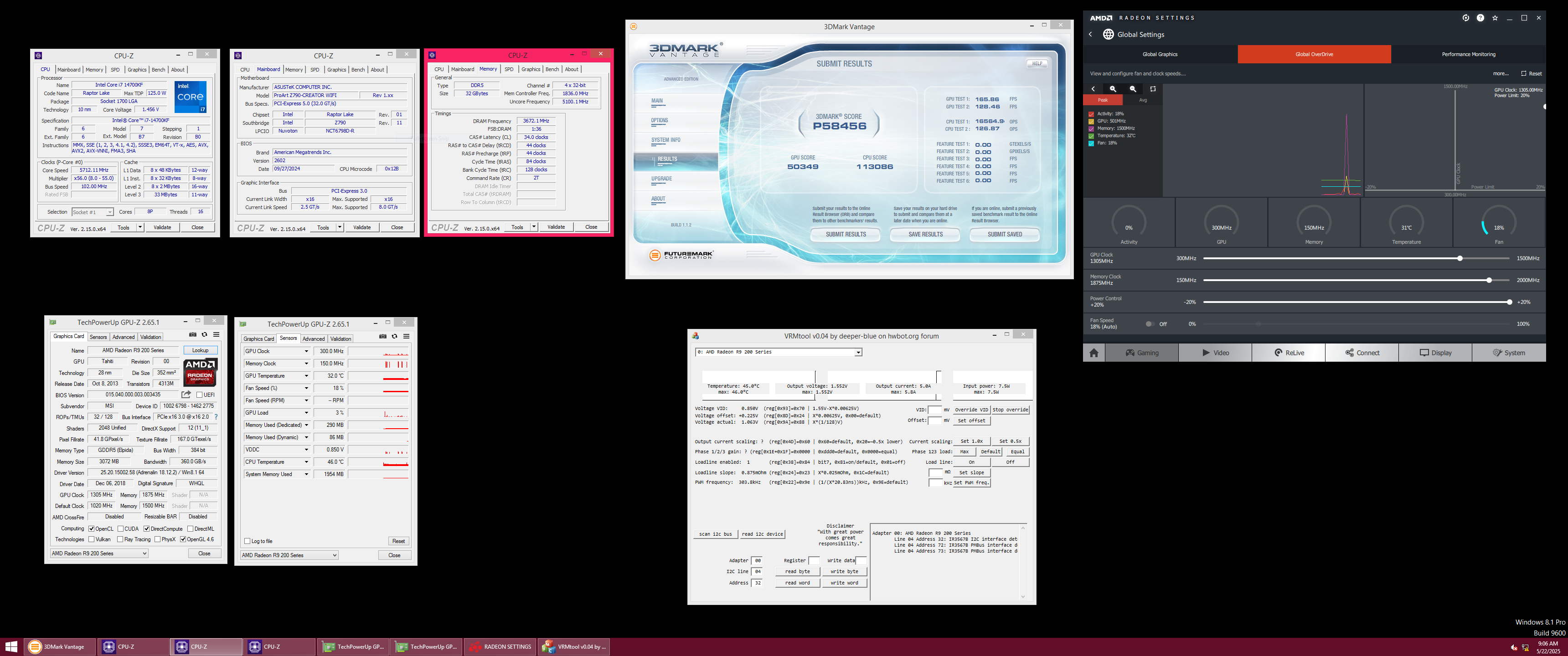Open the GPU Clock sensor dropdown in GPU-Z
This screenshot has height=656, width=1568.
306,351
